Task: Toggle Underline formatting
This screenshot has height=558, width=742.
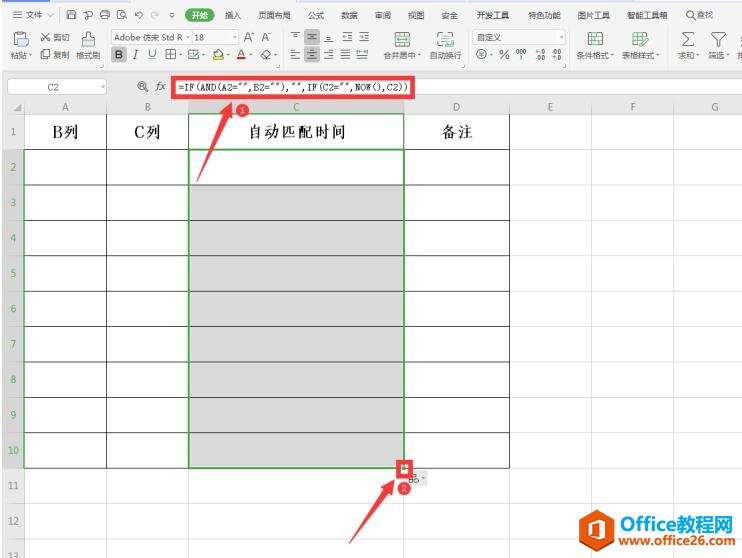Action: (152, 55)
